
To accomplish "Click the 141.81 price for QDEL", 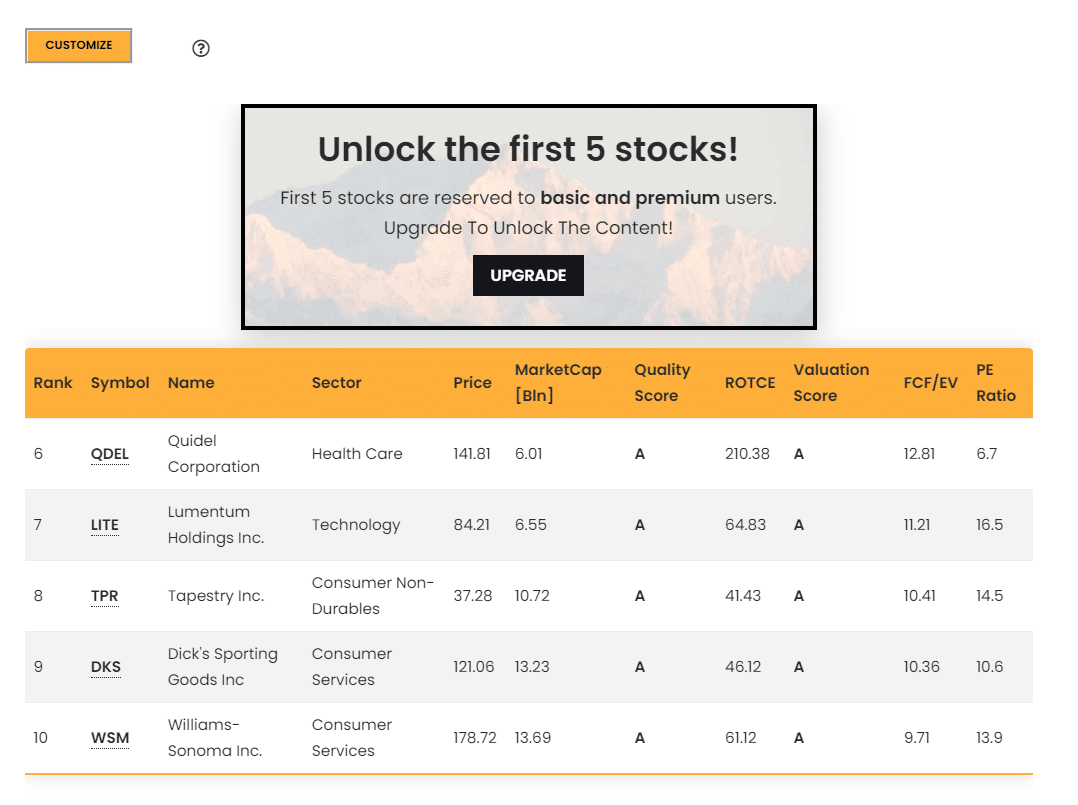I will coord(472,454).
